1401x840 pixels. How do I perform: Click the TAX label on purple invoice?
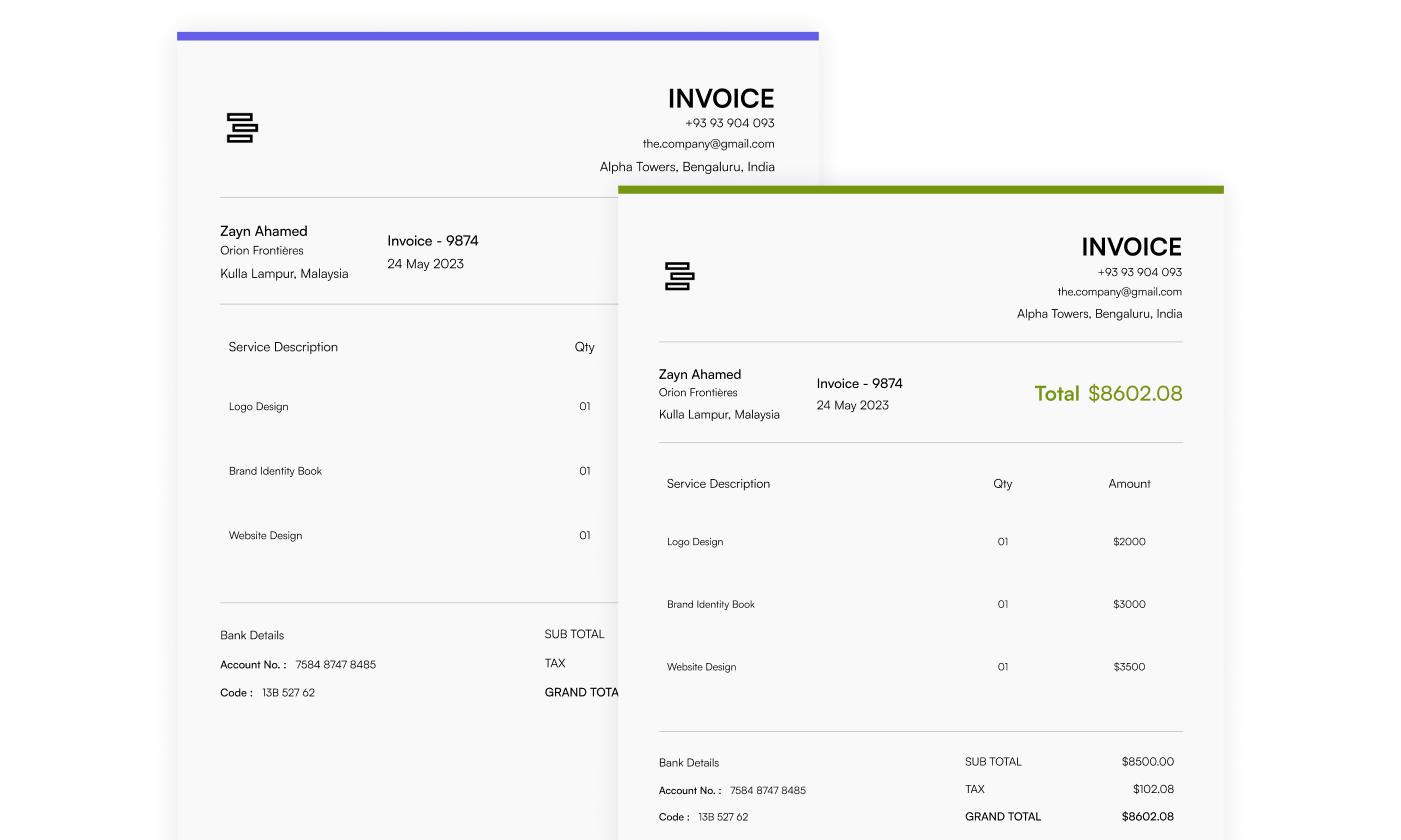click(555, 663)
